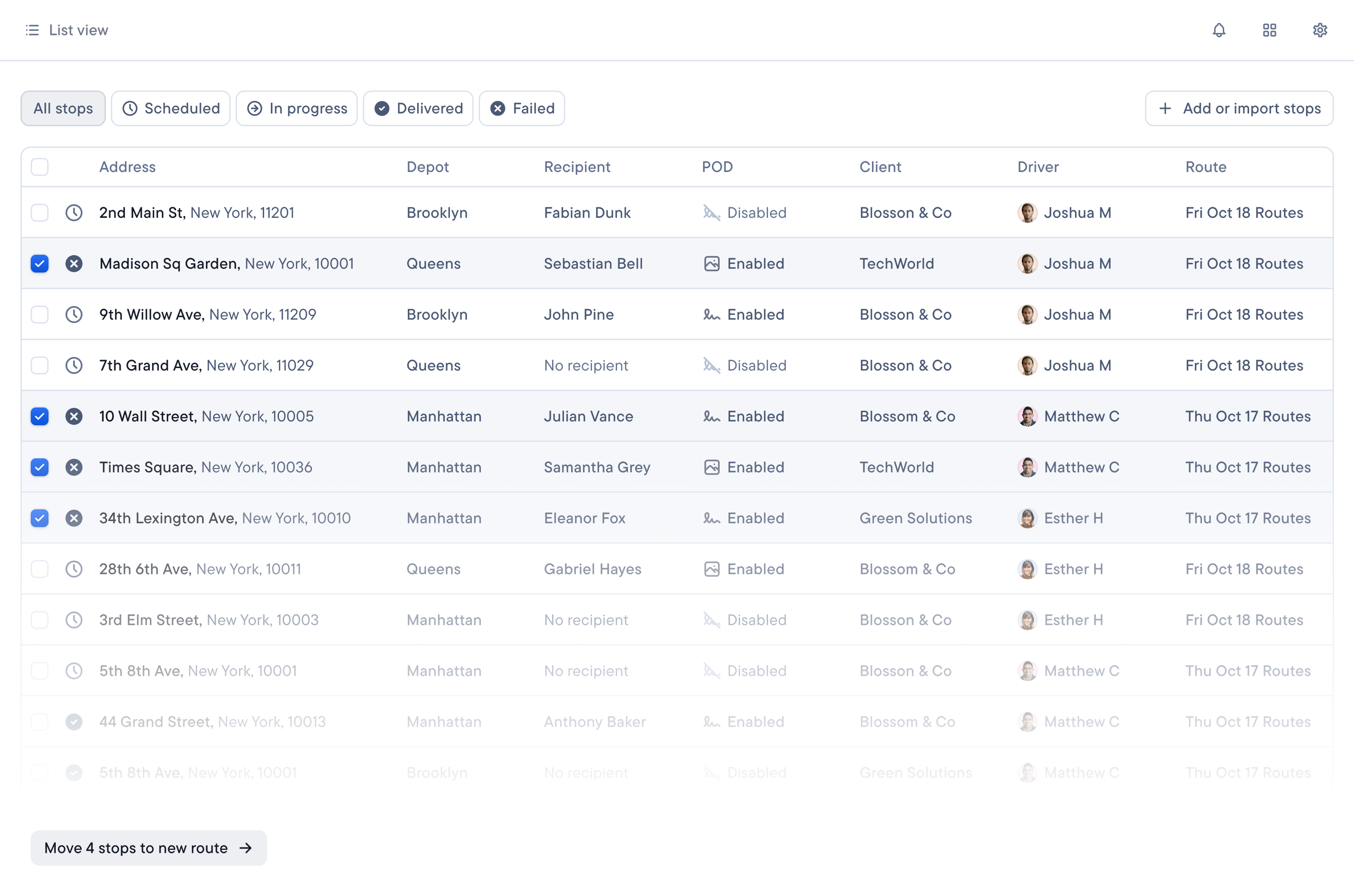This screenshot has width=1354, height=896.
Task: Click scheduled clock icon for 28th 6th Ave
Action: (74, 568)
